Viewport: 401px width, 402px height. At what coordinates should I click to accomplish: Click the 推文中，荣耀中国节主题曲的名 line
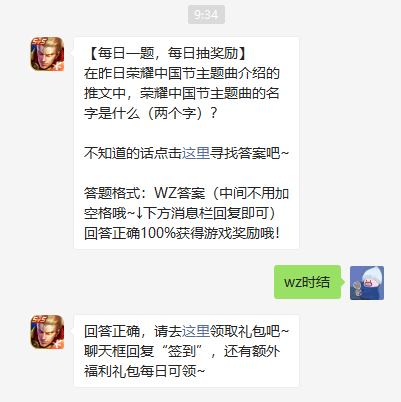point(182,93)
